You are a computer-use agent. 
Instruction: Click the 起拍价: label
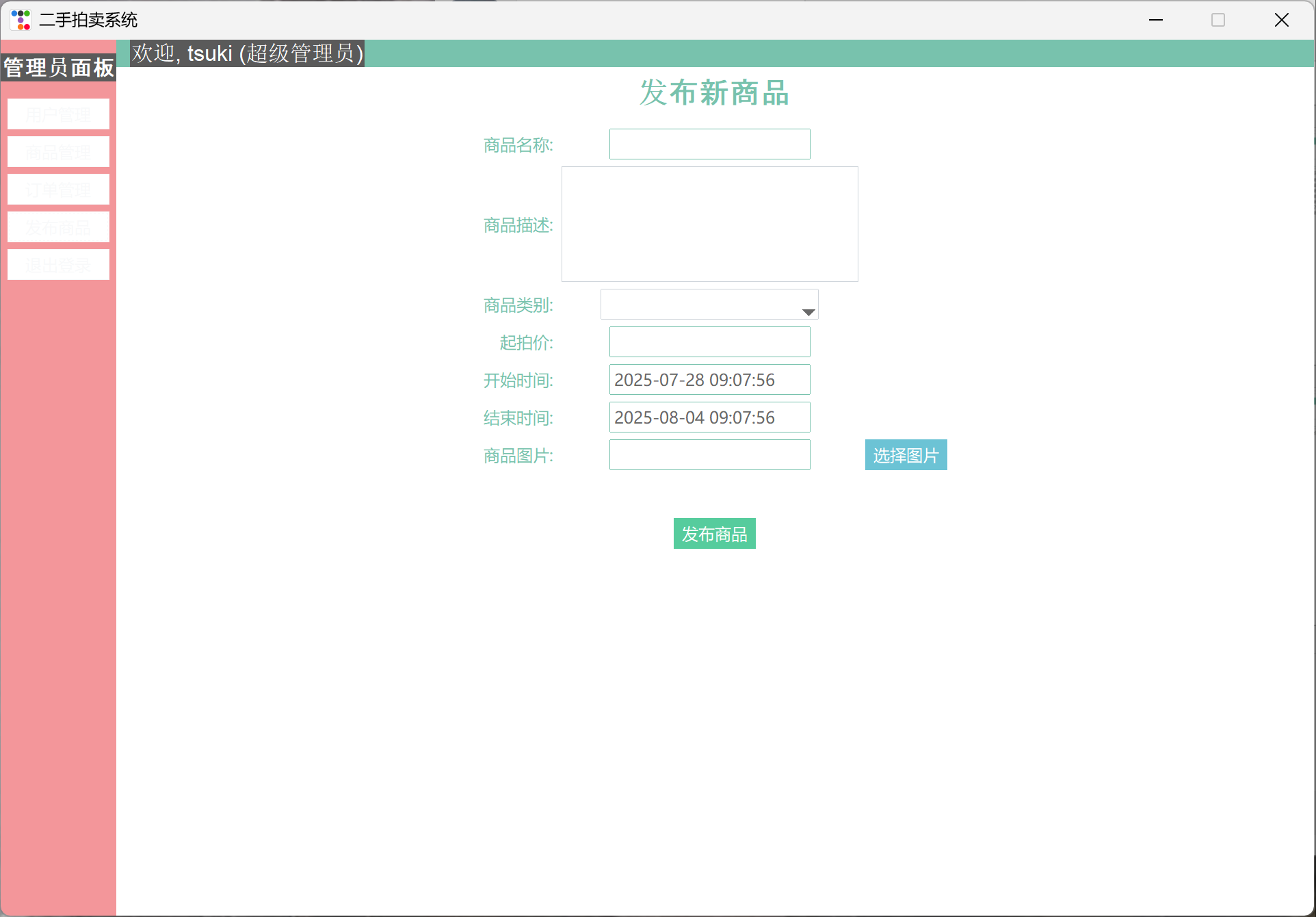tap(526, 343)
